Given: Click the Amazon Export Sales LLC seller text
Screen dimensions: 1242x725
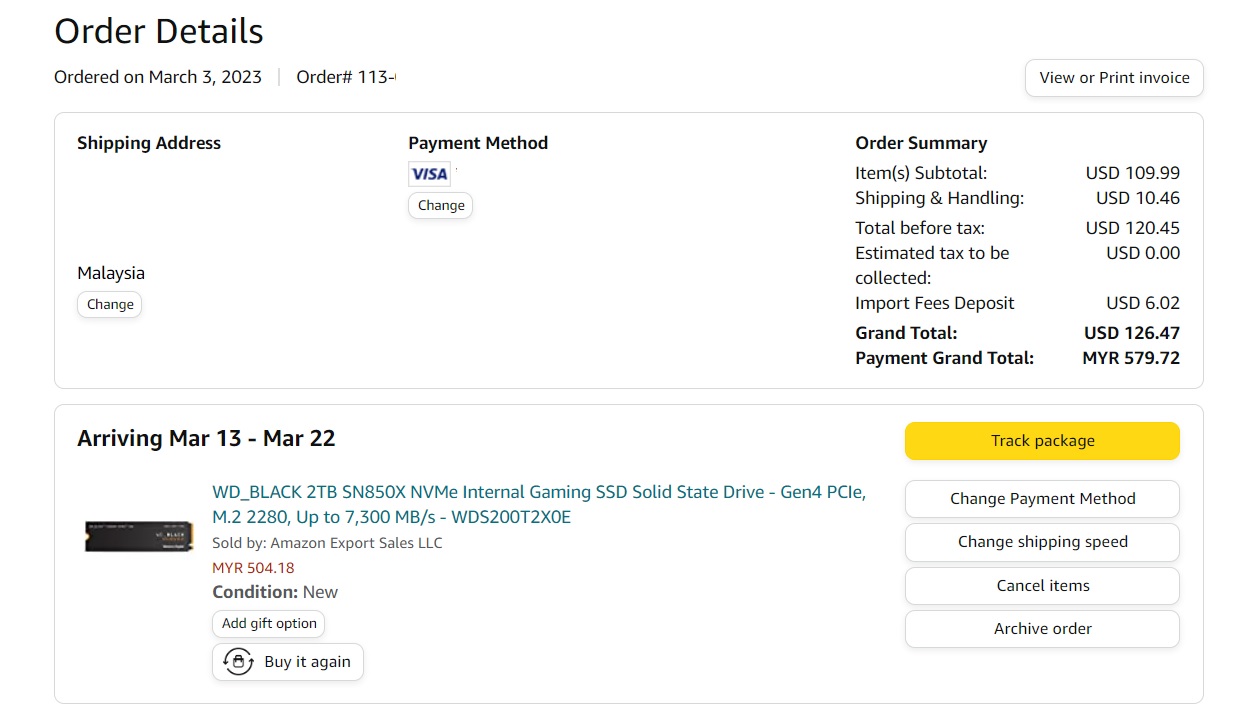Looking at the screenshot, I should click(356, 543).
